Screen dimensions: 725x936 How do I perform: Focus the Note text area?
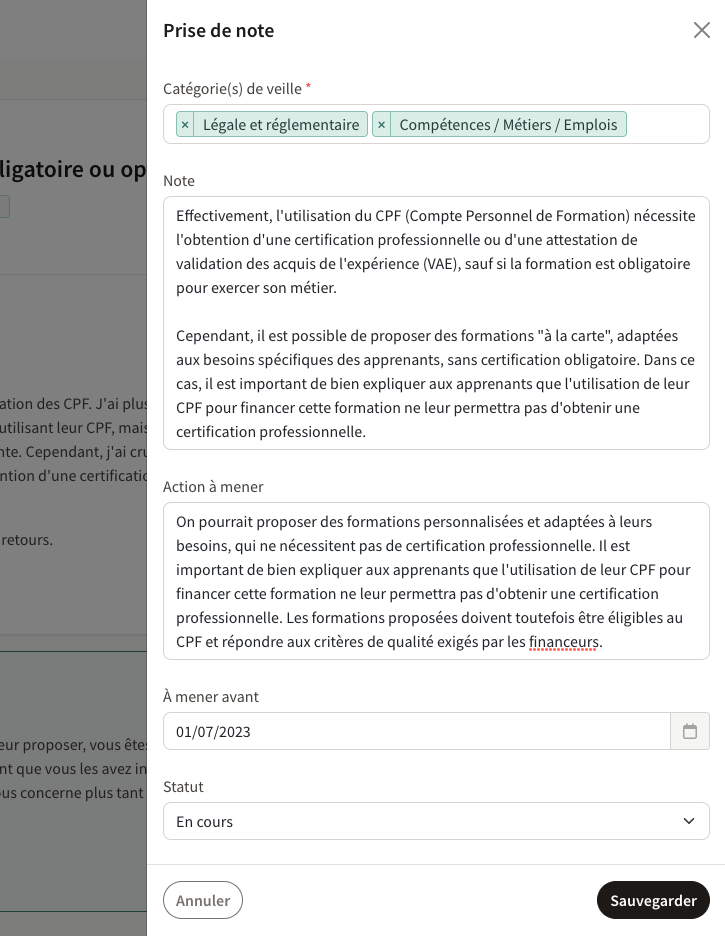[436, 323]
